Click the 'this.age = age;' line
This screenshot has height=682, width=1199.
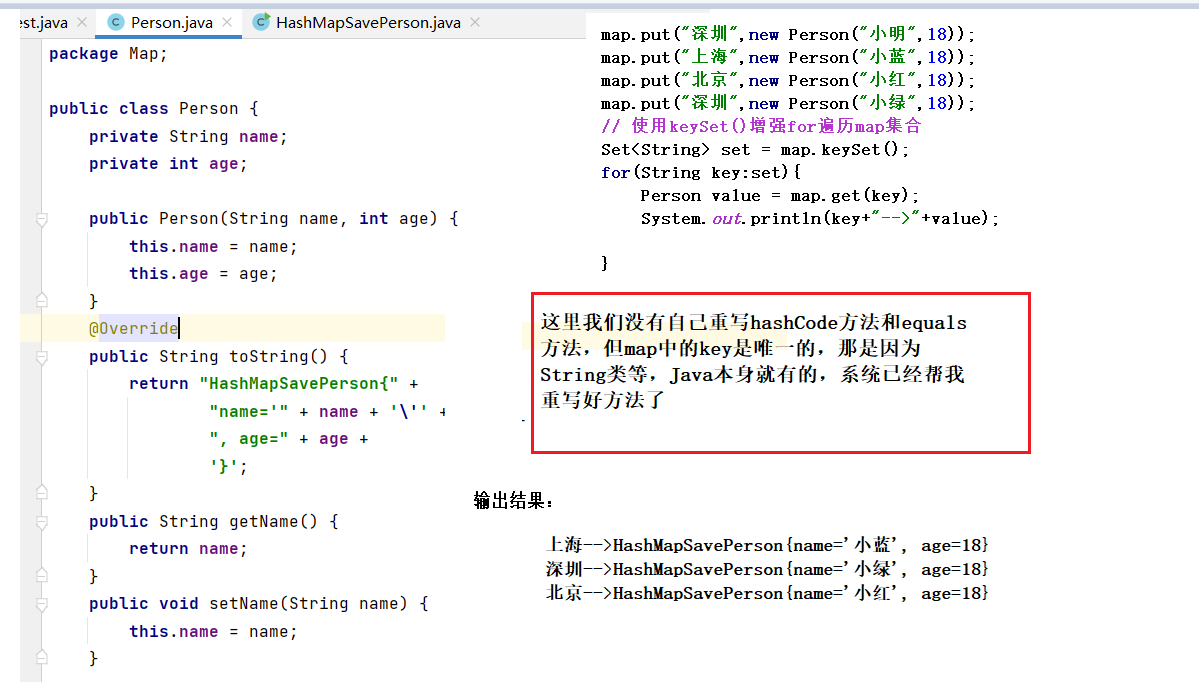(203, 274)
